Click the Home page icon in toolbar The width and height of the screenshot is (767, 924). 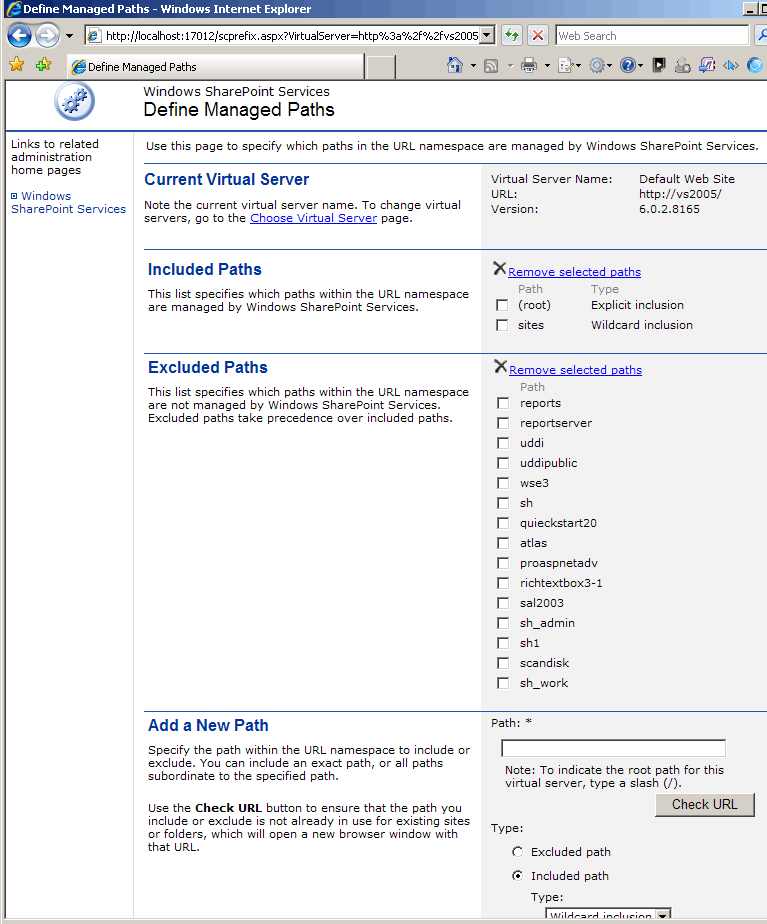click(x=455, y=65)
